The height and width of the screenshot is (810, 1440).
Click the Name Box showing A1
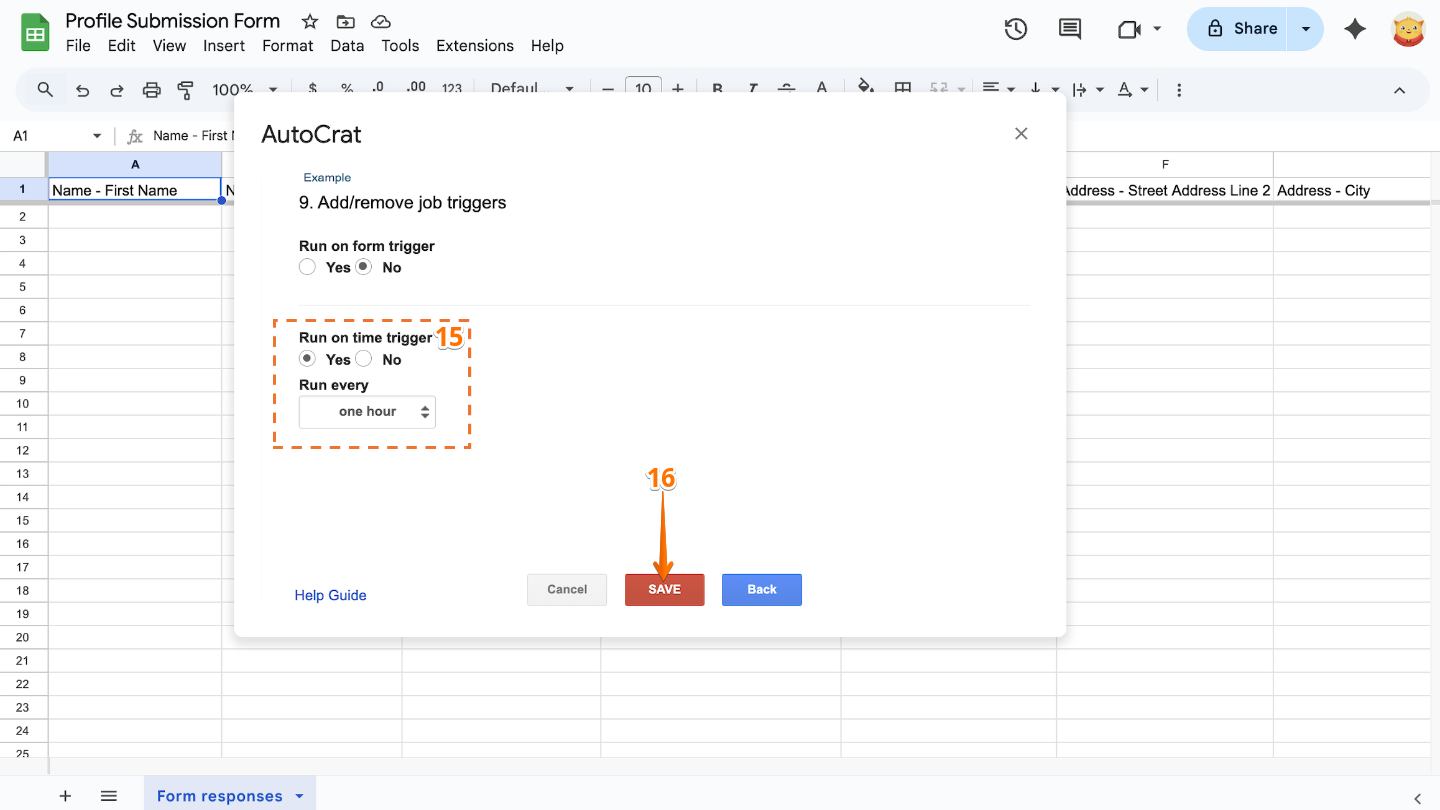[55, 136]
